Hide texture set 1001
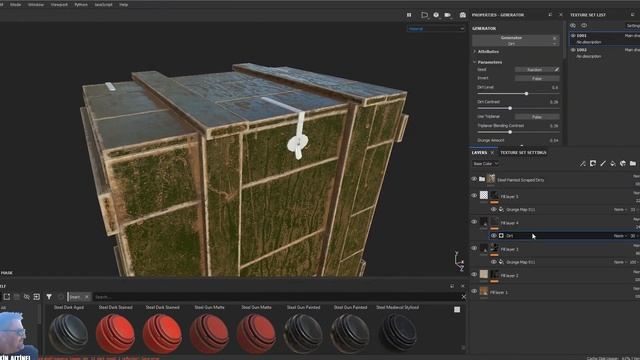 click(573, 36)
